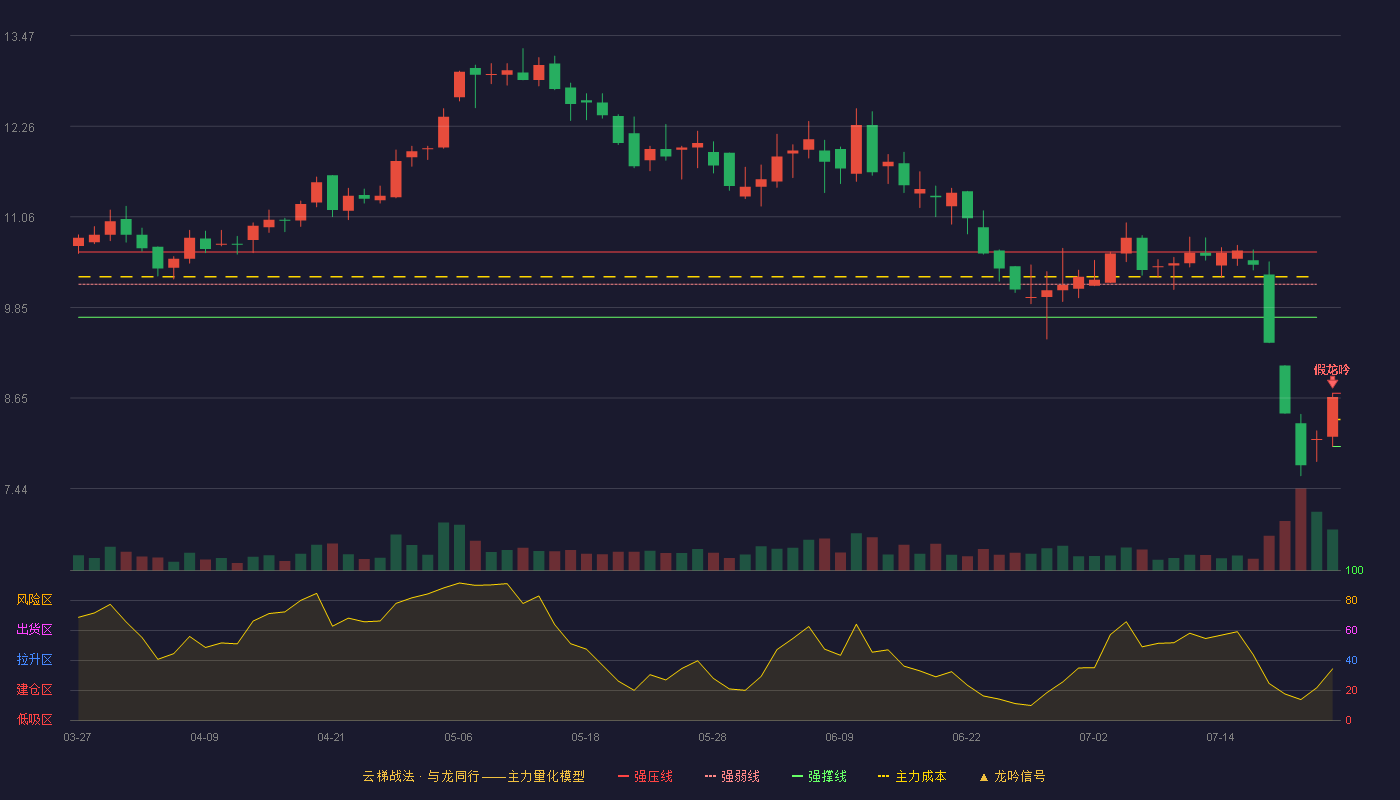
Task: Click the 07-14 date label
Action: click(1220, 737)
